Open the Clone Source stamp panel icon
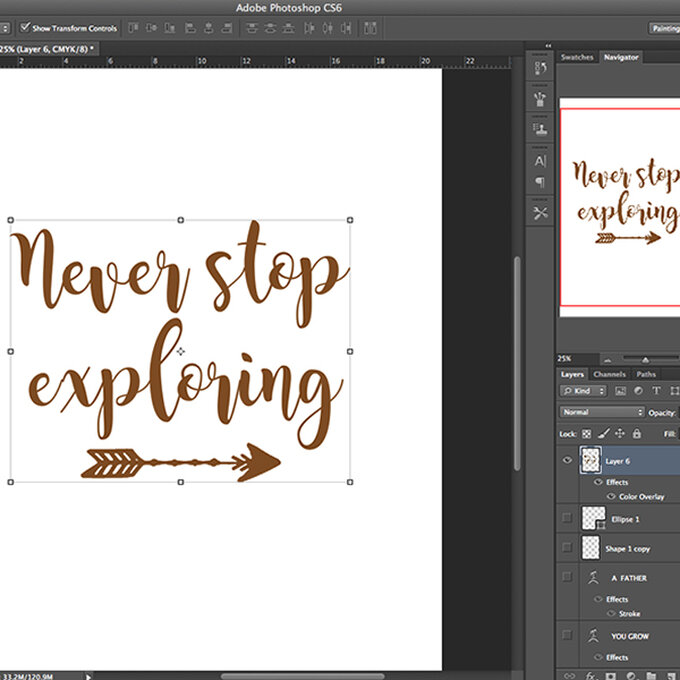Image resolution: width=680 pixels, height=680 pixels. pos(541,128)
